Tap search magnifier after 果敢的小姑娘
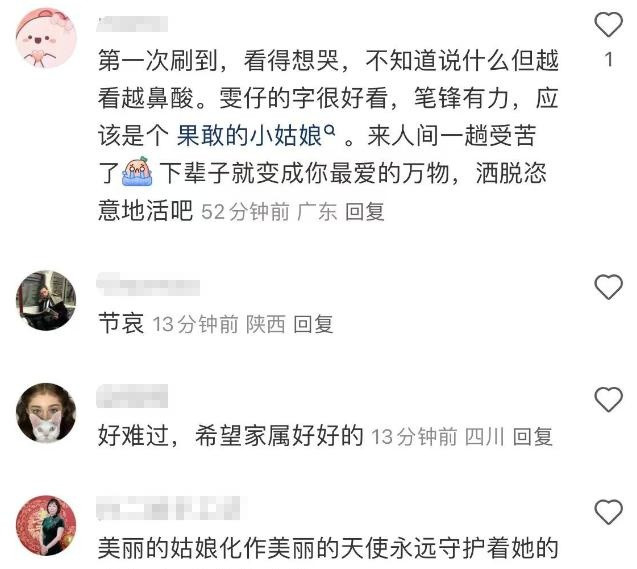 click(x=330, y=131)
